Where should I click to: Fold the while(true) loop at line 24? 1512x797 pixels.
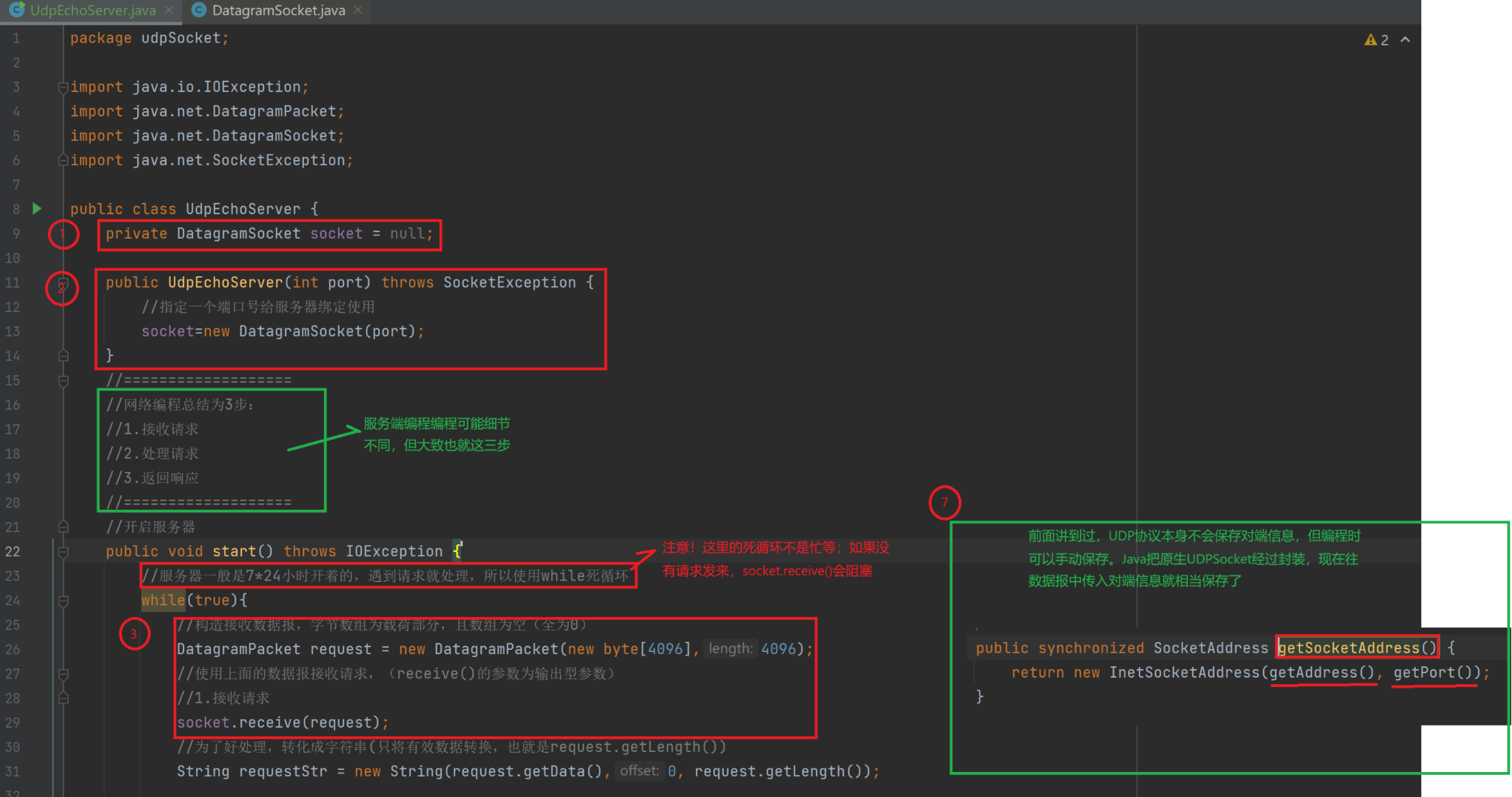coord(63,601)
